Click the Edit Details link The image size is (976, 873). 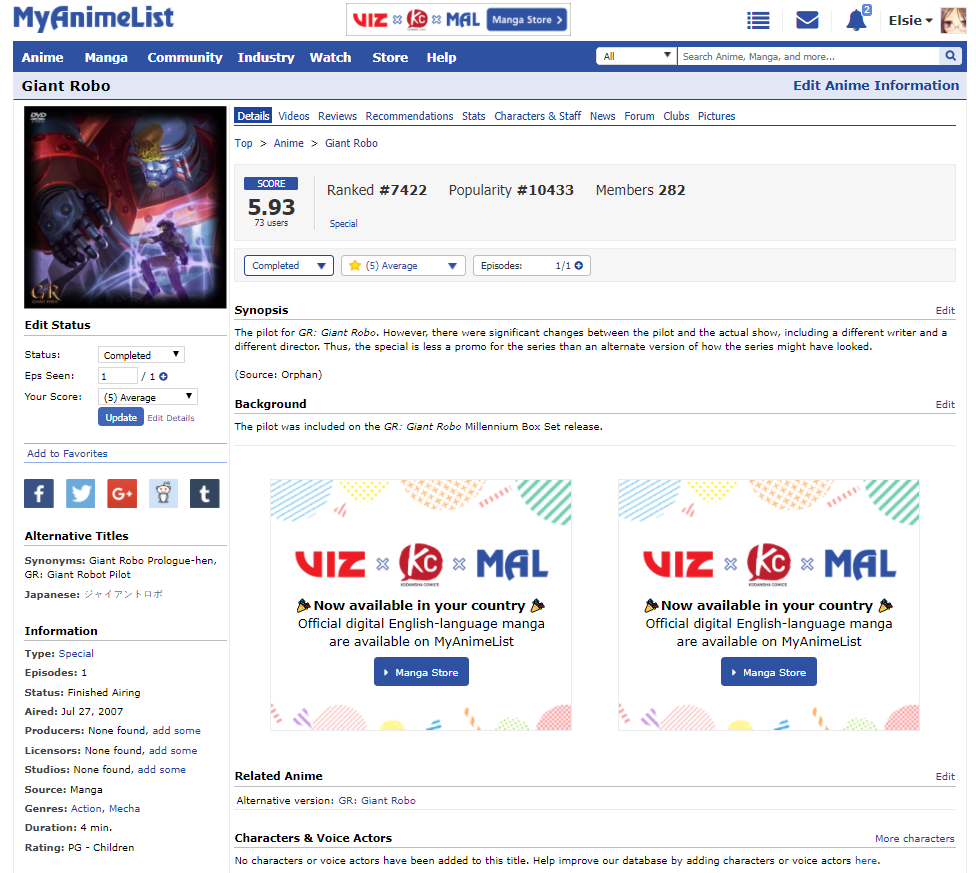(x=171, y=418)
